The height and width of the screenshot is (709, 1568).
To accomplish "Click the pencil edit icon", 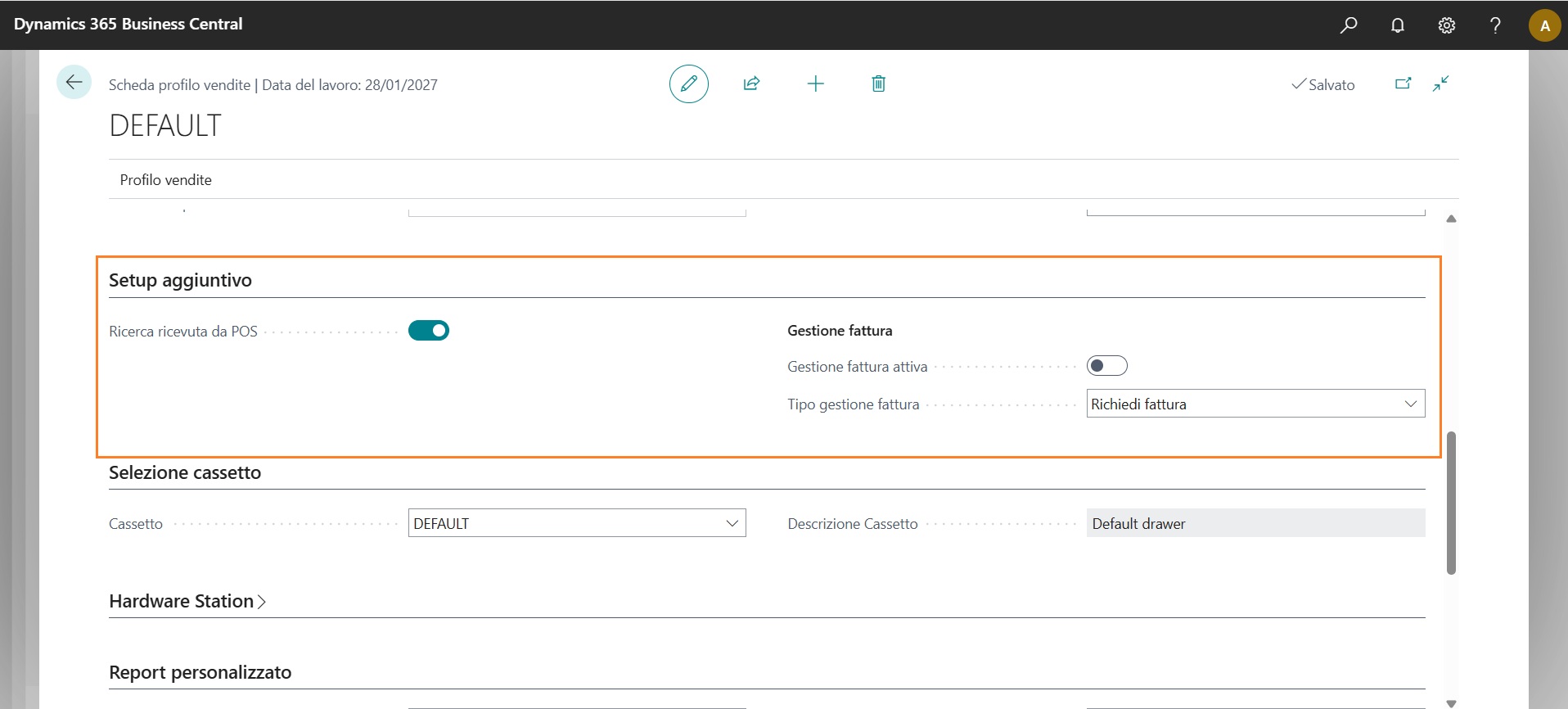I will click(688, 84).
